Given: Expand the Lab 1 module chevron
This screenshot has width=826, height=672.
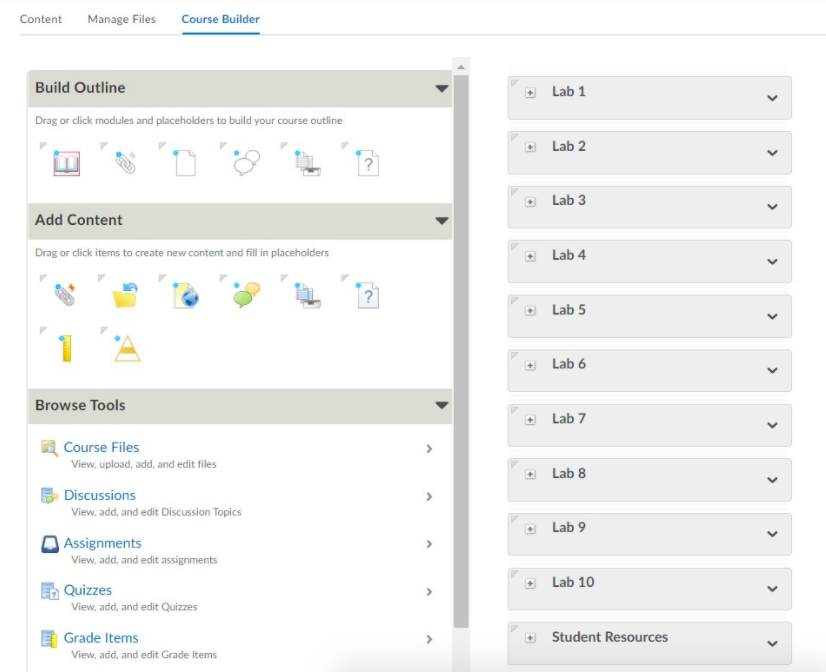Looking at the screenshot, I should pyautogui.click(x=771, y=98).
